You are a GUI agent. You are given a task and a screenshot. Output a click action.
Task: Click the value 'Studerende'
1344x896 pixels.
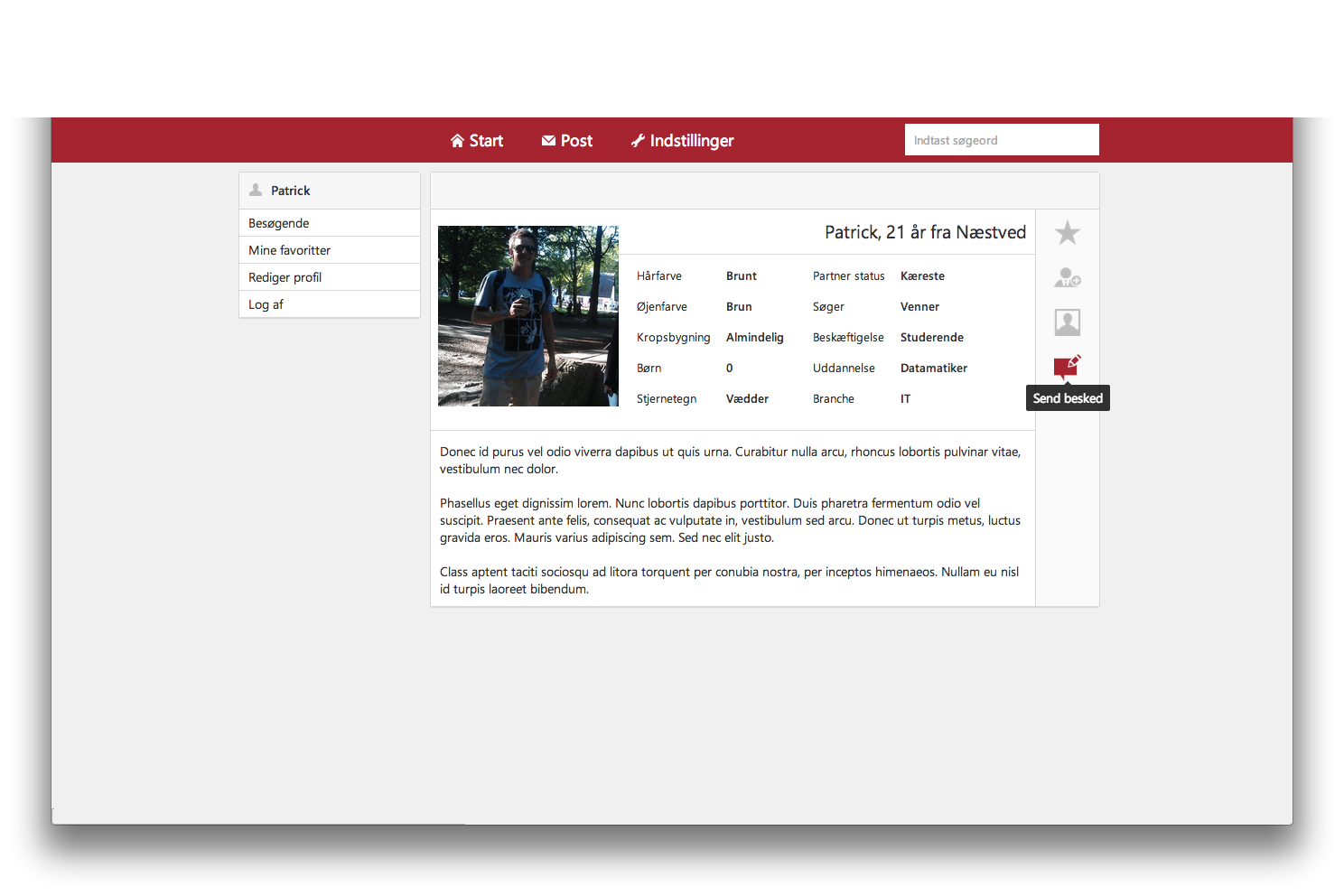(932, 338)
